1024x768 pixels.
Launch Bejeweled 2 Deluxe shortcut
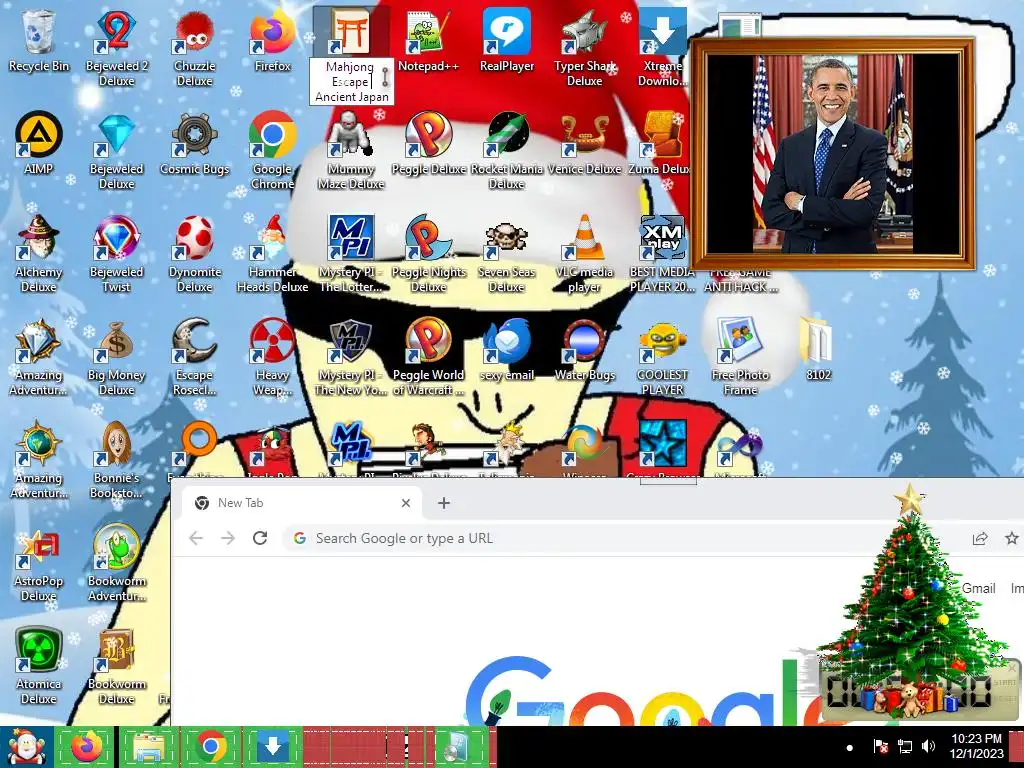[x=116, y=48]
